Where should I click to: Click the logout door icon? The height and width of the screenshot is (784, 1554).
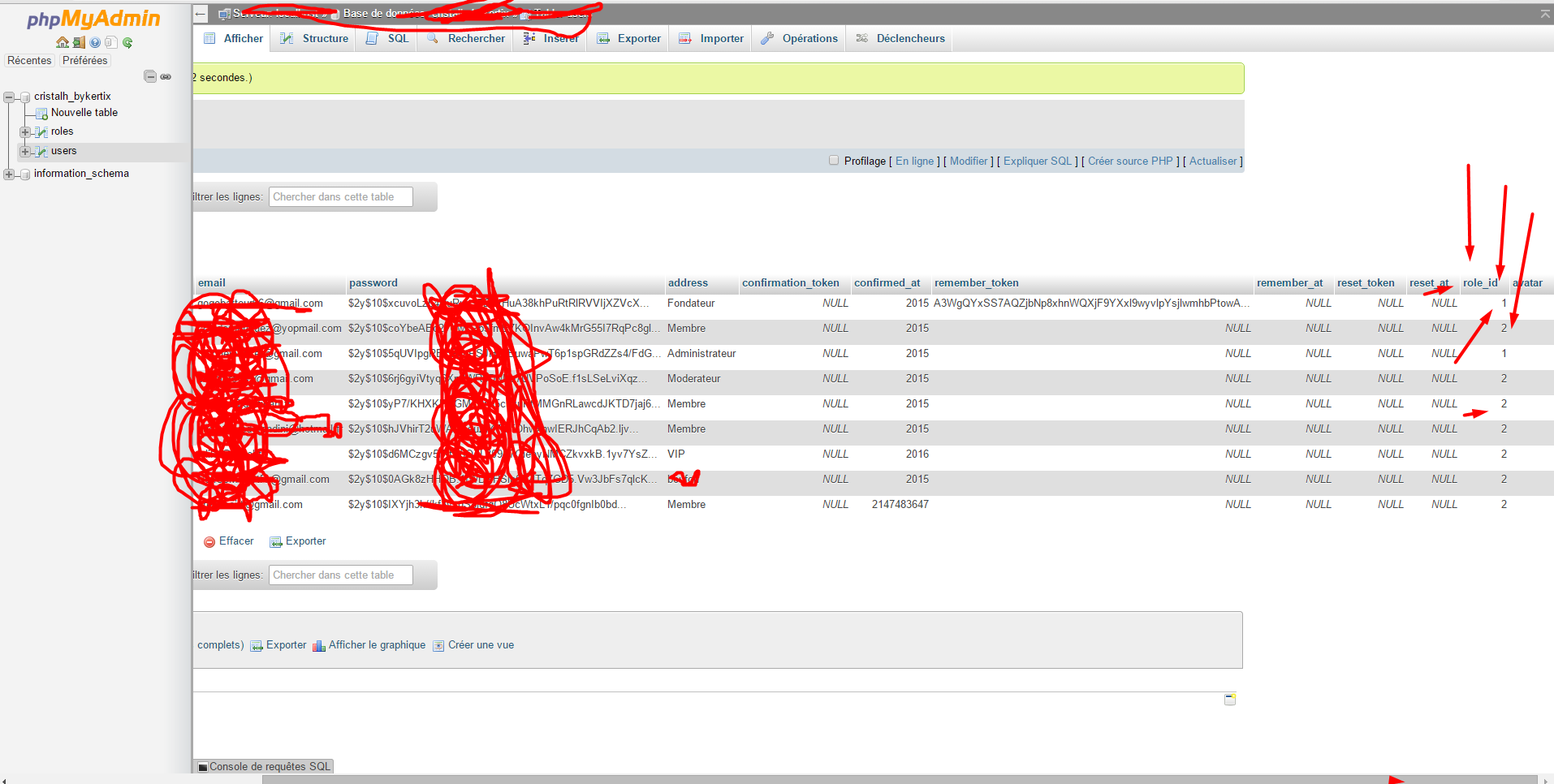79,42
